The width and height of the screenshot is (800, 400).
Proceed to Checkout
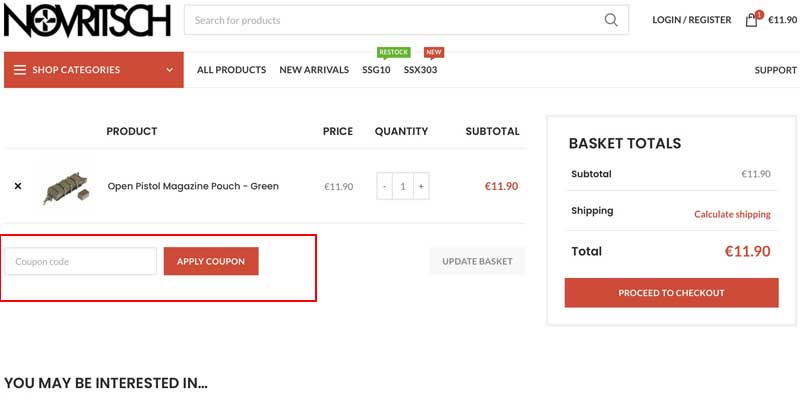click(x=671, y=293)
